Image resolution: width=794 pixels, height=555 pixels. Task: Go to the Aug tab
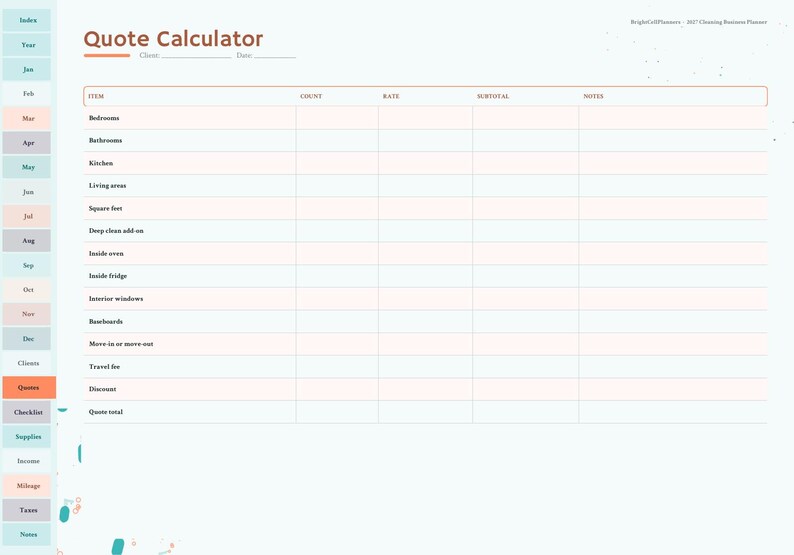pos(27,241)
